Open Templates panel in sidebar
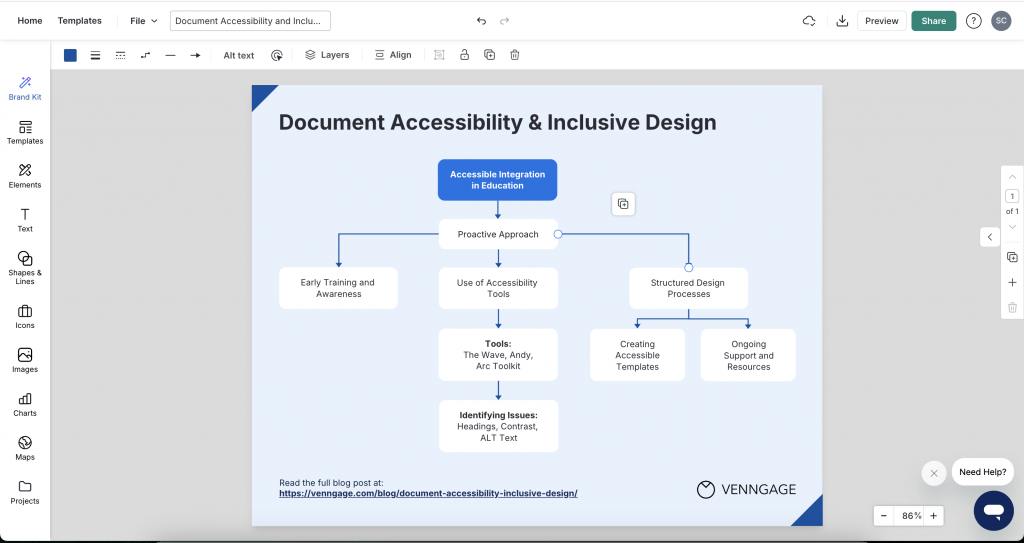1024x543 pixels. pyautogui.click(x=25, y=132)
